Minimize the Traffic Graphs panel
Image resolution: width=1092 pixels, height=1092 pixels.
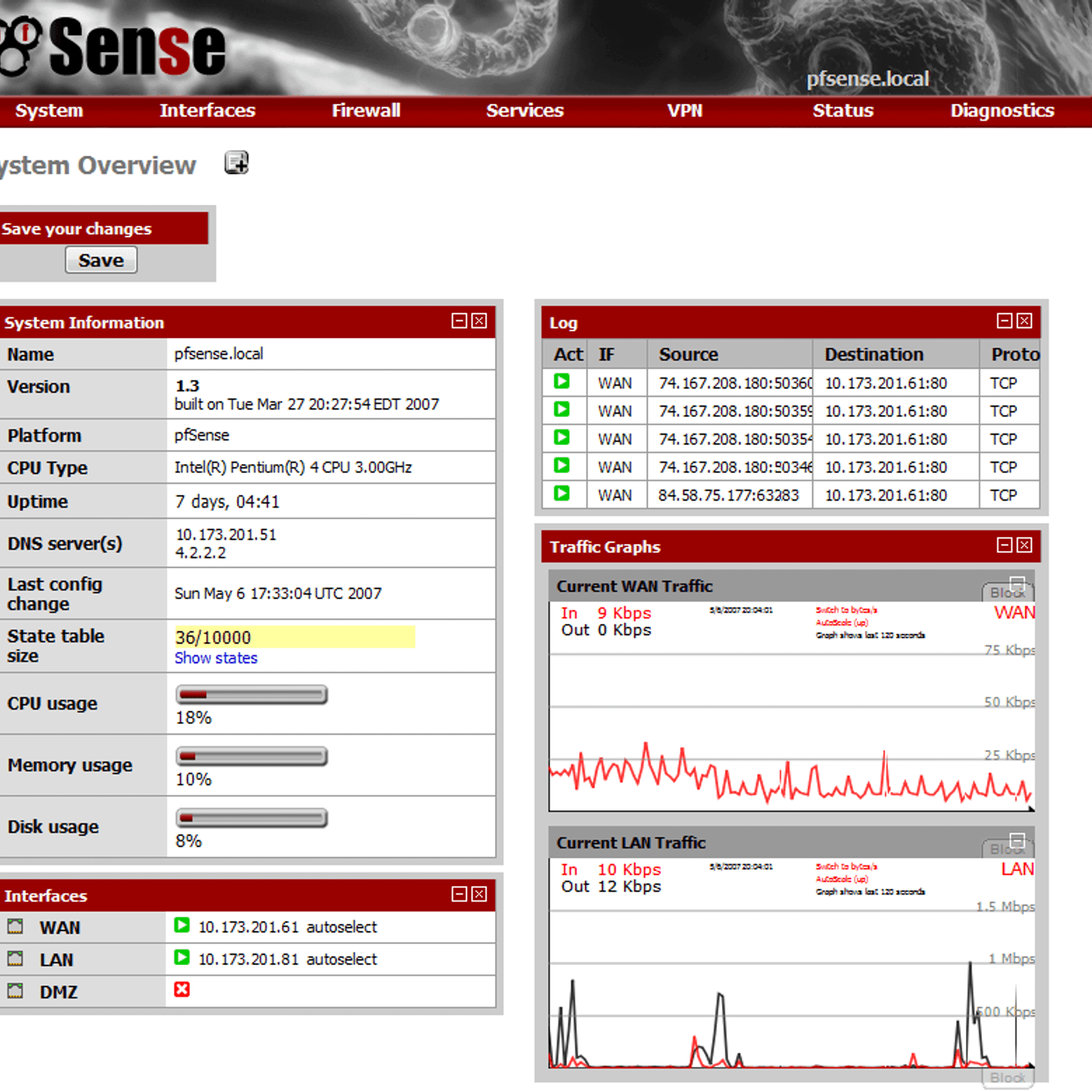tap(1005, 545)
